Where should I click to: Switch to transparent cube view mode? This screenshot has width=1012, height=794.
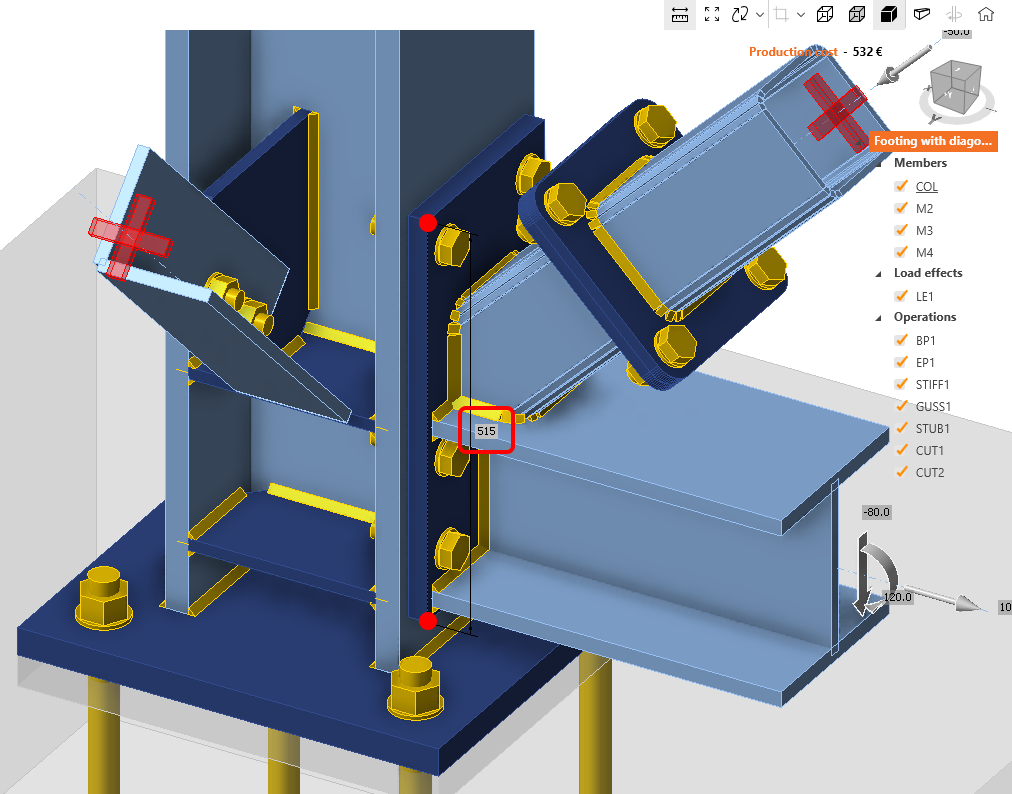825,14
